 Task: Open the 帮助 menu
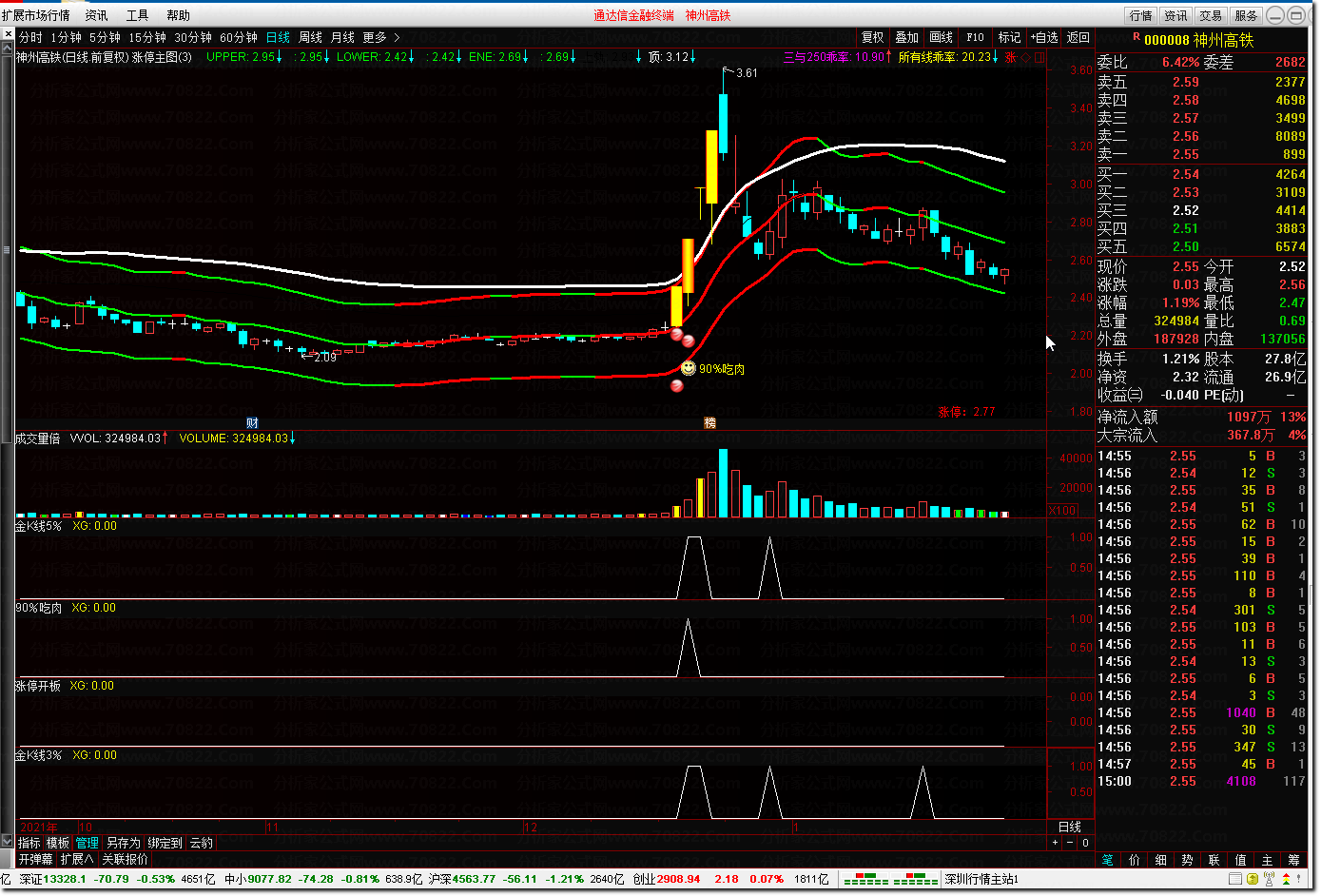click(x=178, y=15)
